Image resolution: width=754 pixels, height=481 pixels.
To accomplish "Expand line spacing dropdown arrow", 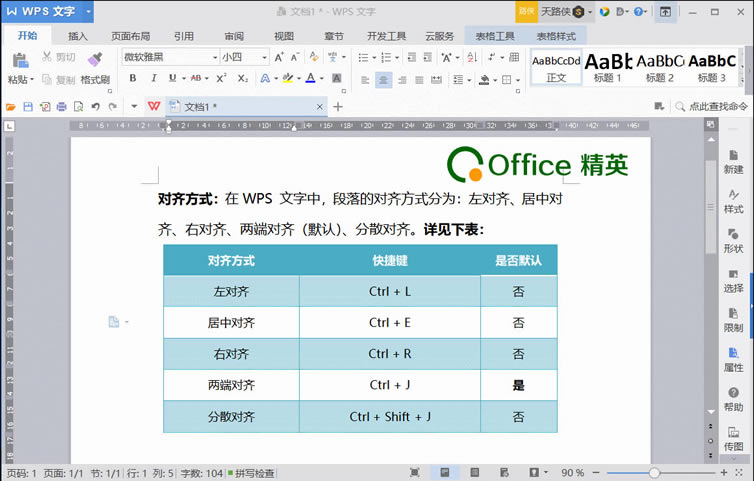I will point(468,80).
